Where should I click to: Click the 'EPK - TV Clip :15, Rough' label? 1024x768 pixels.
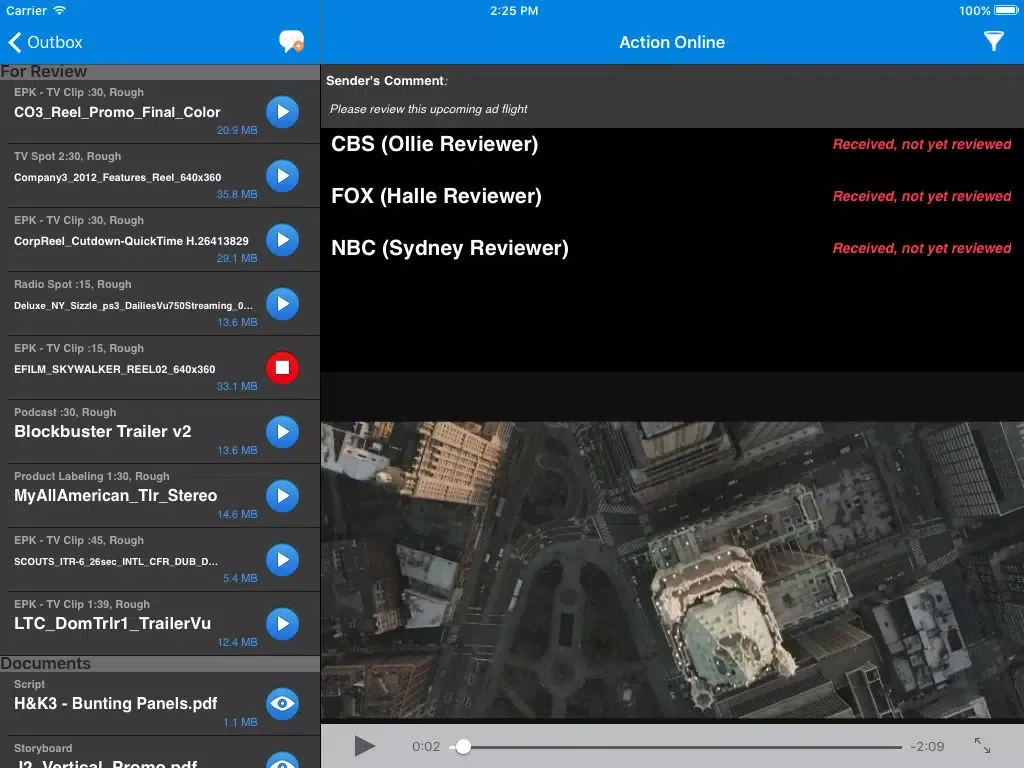(79, 349)
